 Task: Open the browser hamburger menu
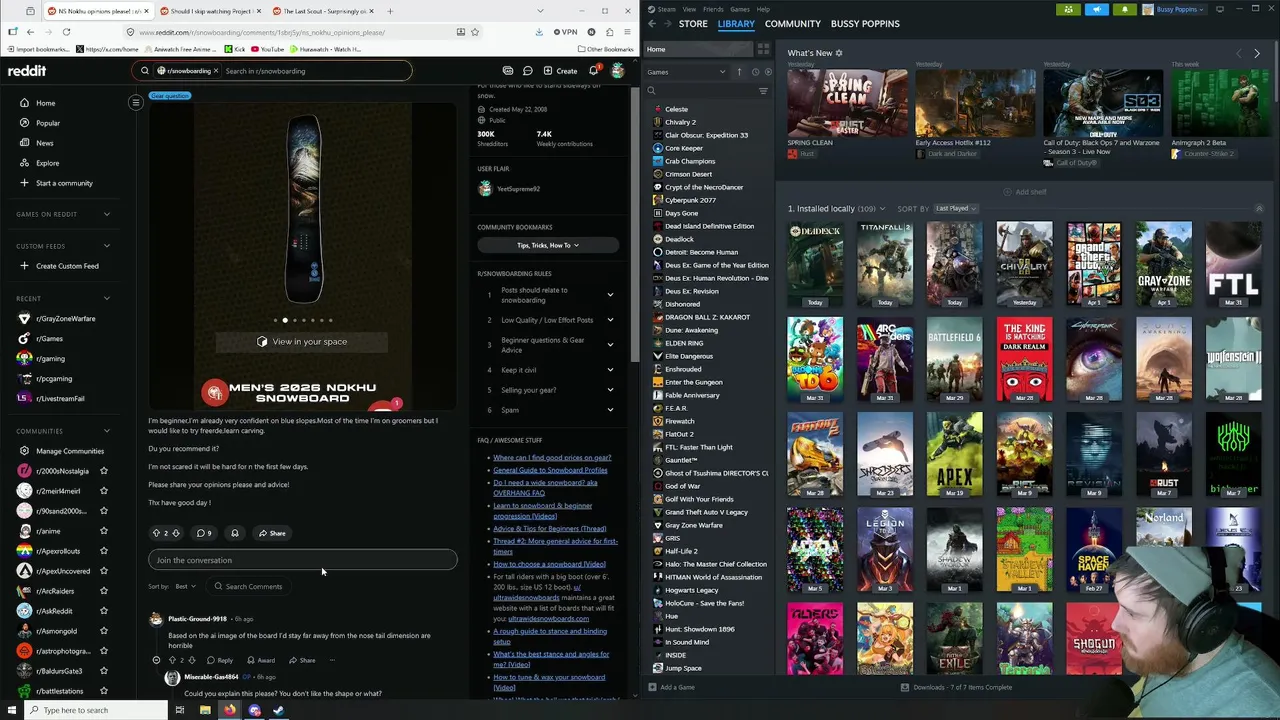click(x=627, y=31)
